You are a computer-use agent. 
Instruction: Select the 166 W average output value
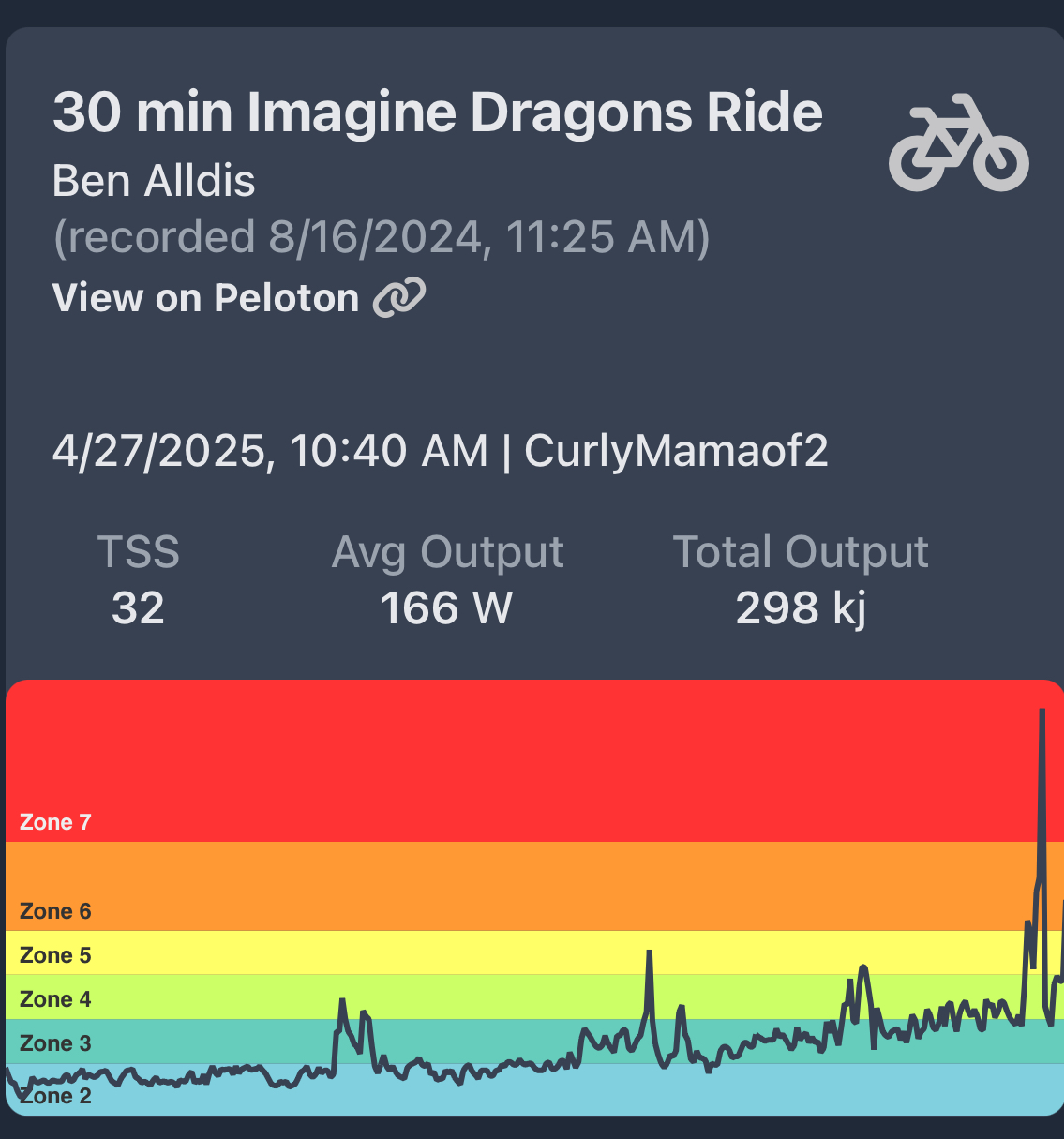pyautogui.click(x=446, y=608)
